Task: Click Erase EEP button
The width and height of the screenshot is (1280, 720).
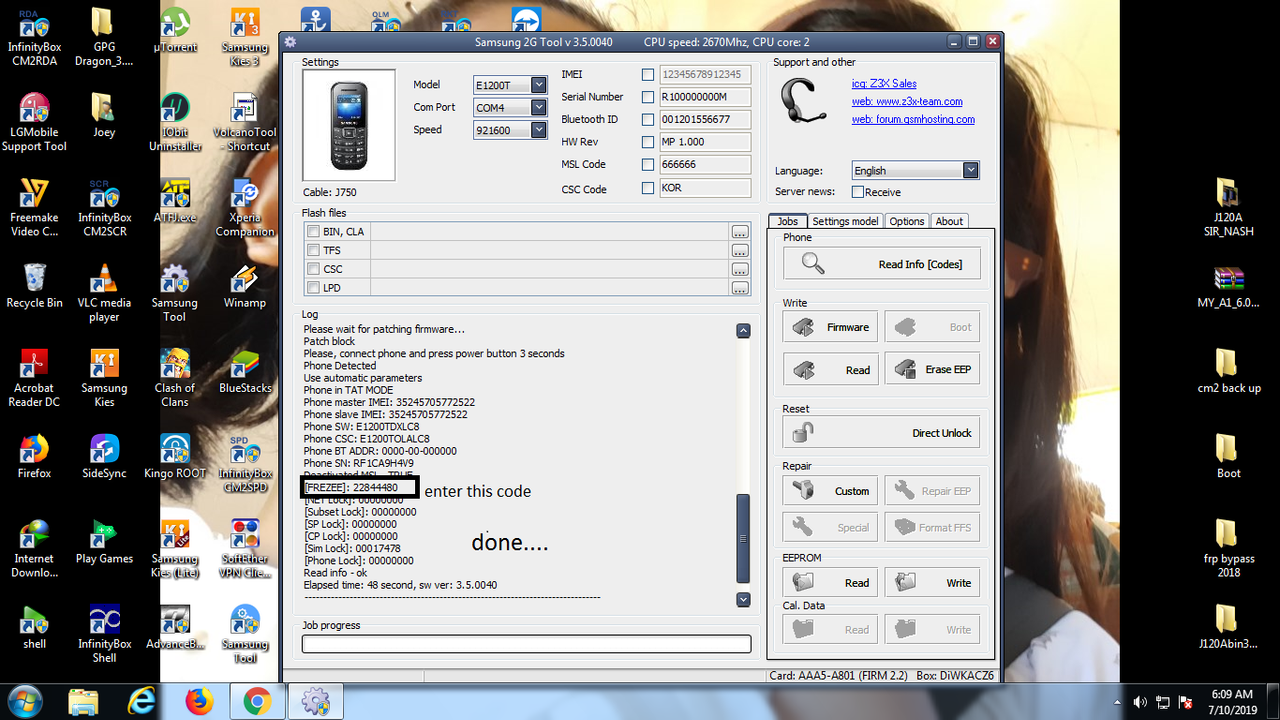Action: pos(932,369)
